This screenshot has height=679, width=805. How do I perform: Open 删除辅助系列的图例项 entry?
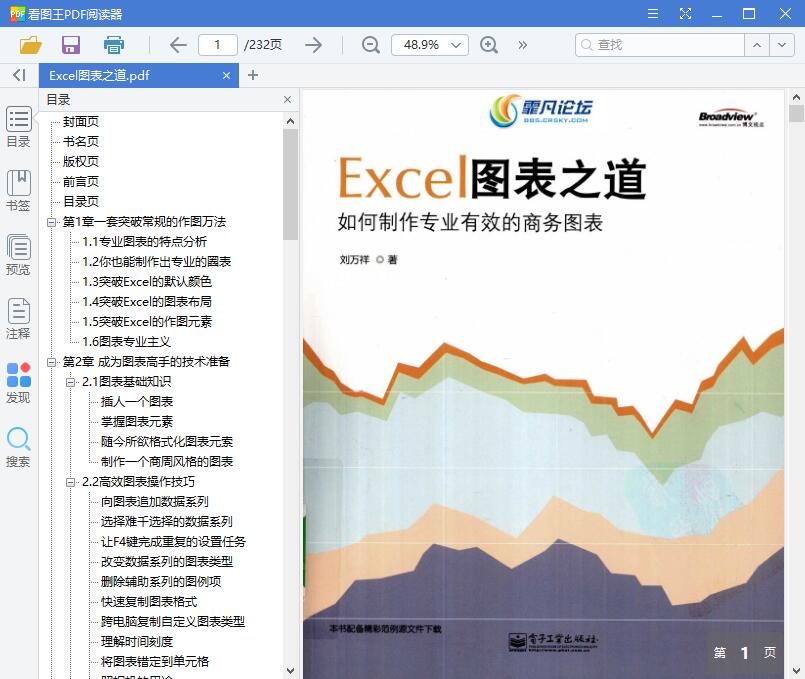click(161, 582)
